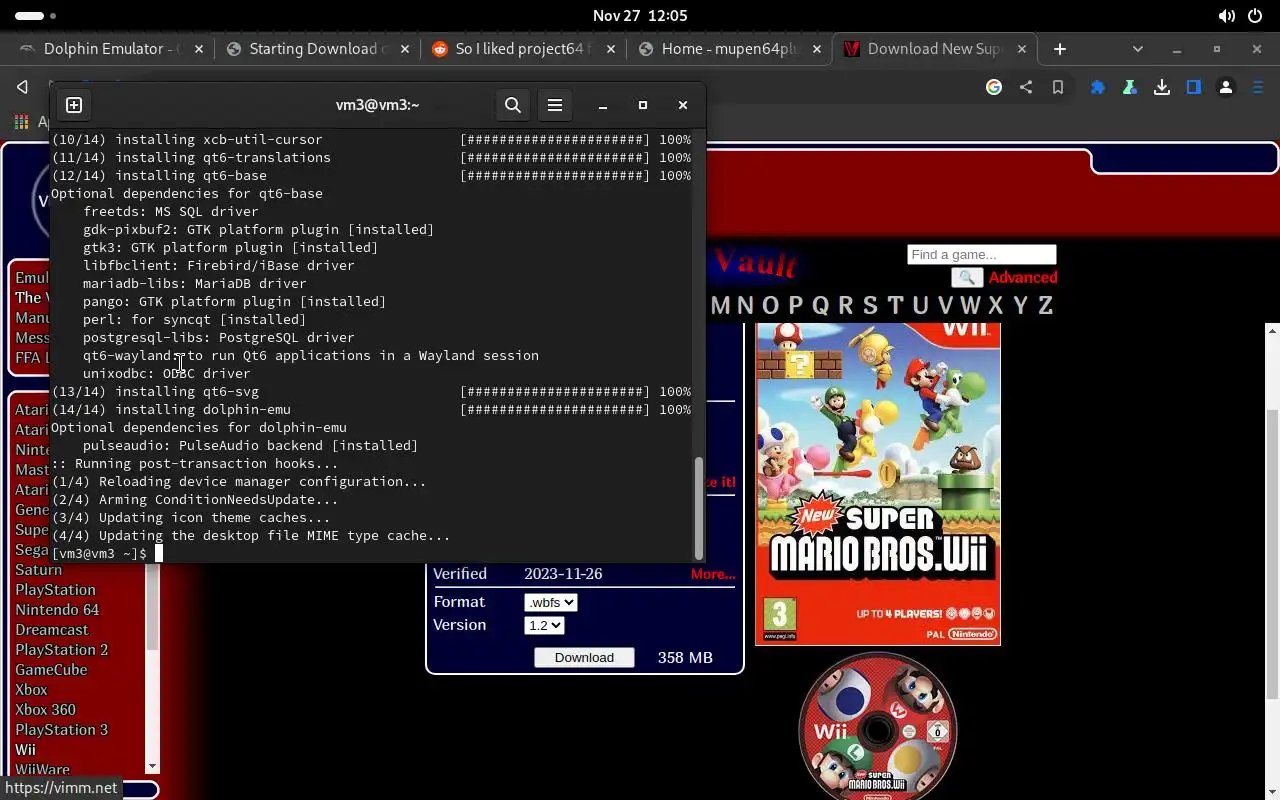Browse games starting with letter S

click(870, 305)
